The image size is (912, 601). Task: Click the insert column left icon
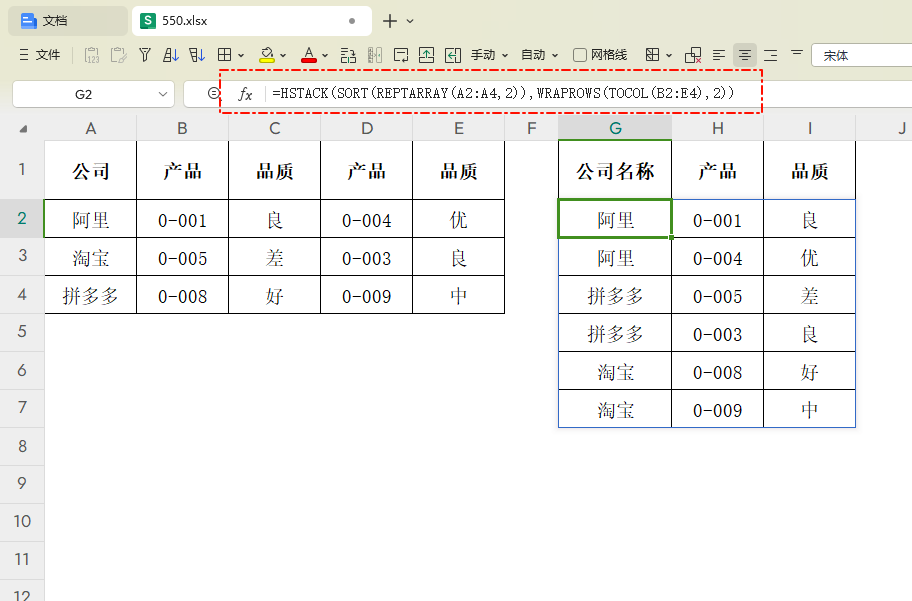453,55
